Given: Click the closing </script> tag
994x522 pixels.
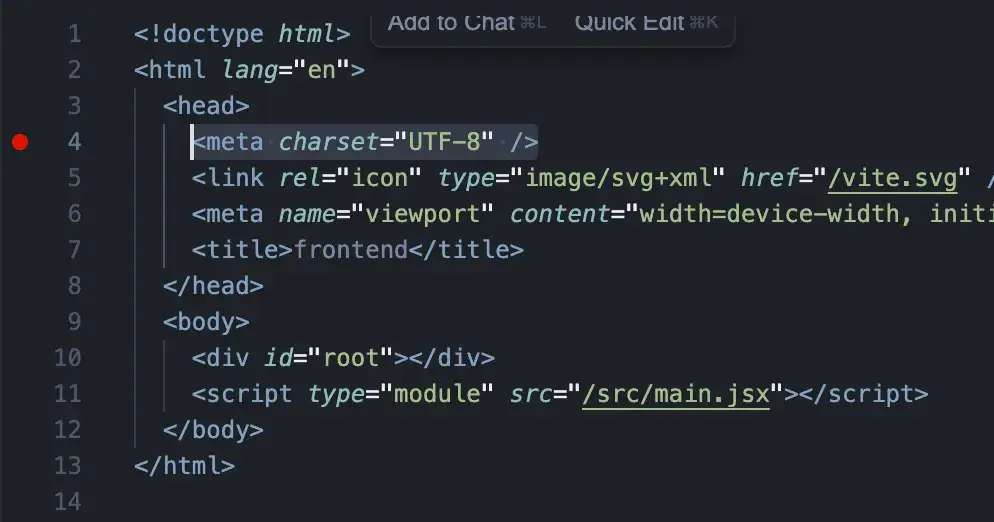Looking at the screenshot, I should 863,395.
